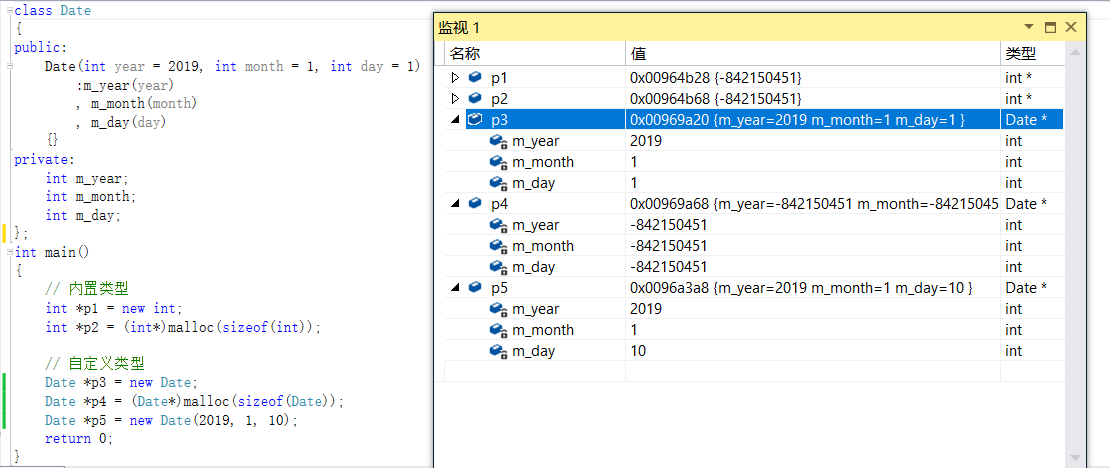Click m_day field icon under p4
The height and width of the screenshot is (468, 1110).
click(498, 268)
